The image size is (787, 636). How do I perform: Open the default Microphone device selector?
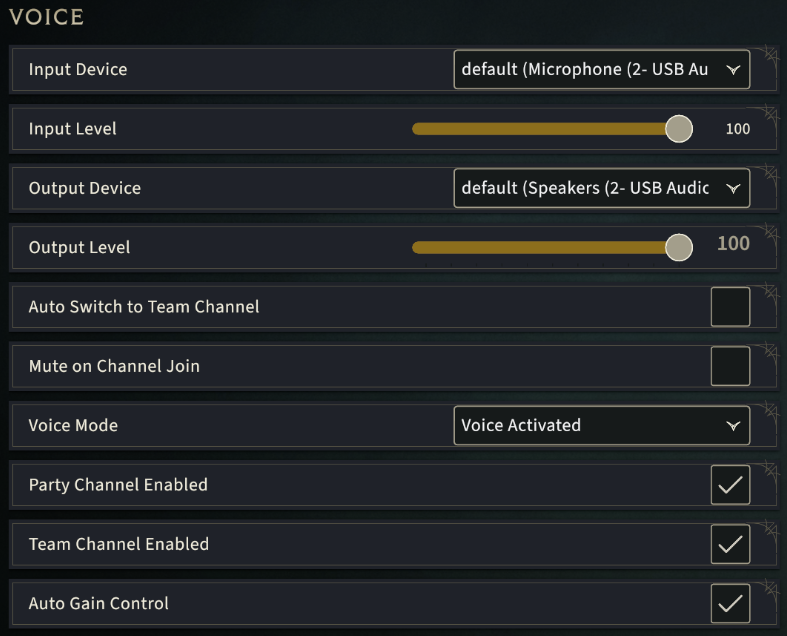[x=590, y=70]
